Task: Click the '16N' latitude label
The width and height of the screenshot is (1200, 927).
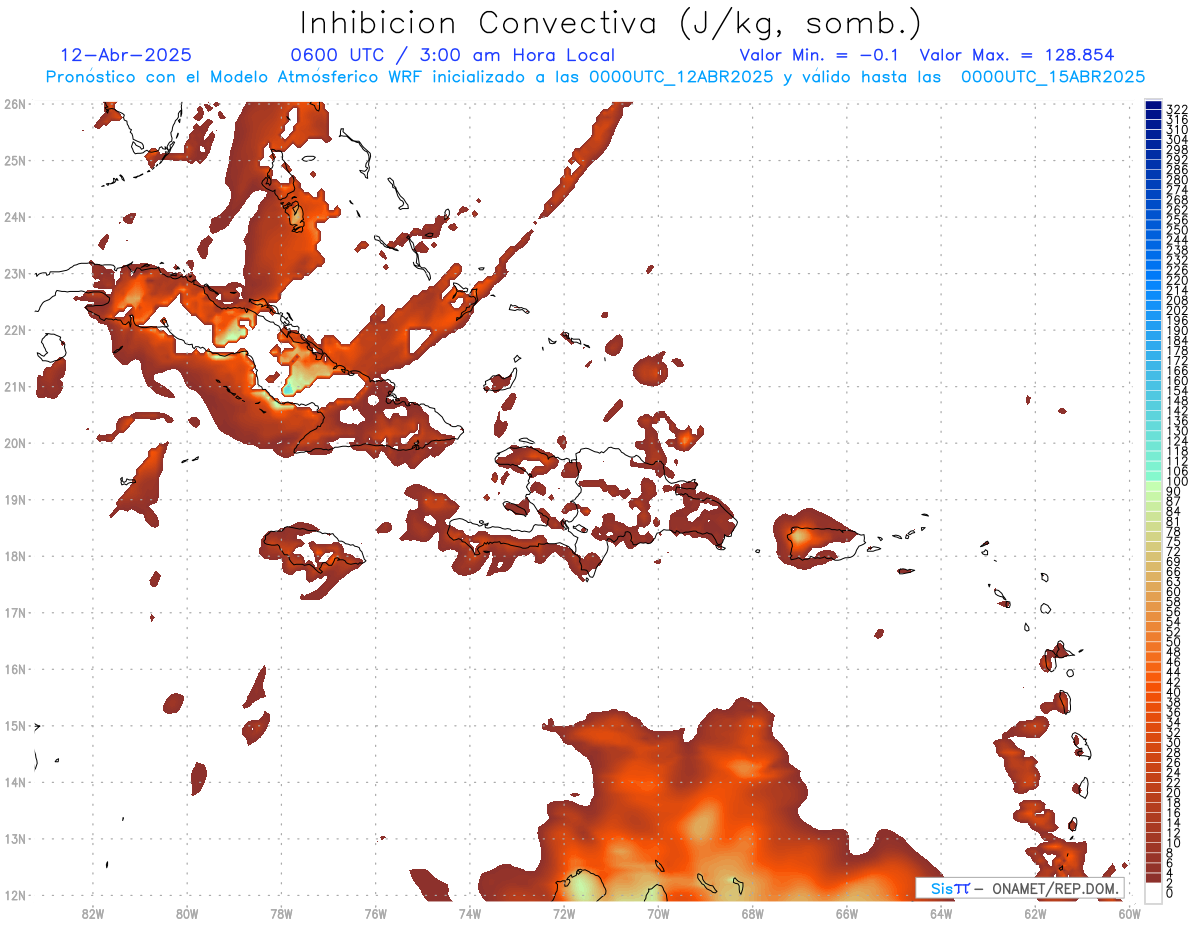Action: (x=15, y=669)
